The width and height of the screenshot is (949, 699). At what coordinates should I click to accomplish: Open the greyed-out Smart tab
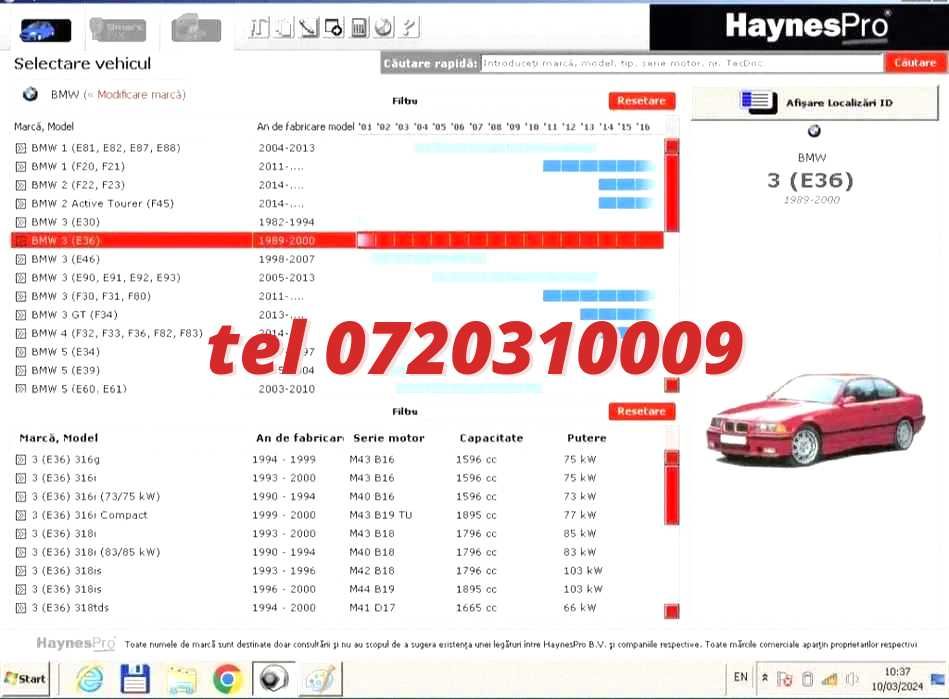point(118,29)
